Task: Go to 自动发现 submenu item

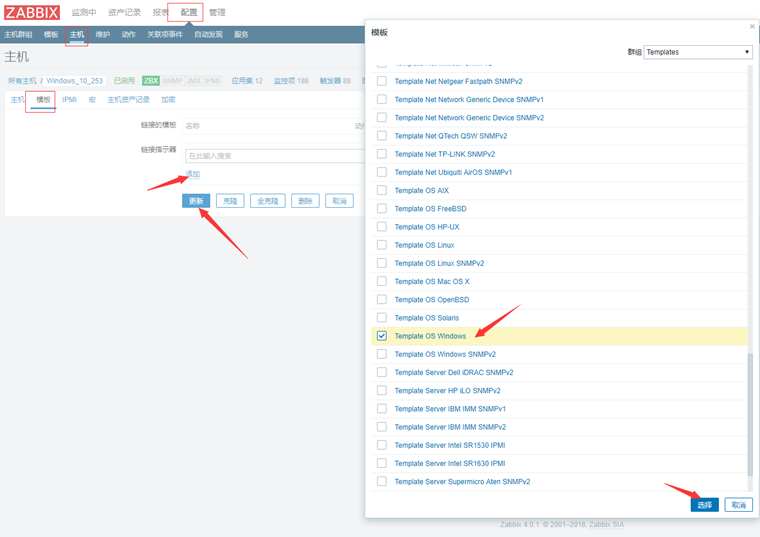Action: coord(208,34)
